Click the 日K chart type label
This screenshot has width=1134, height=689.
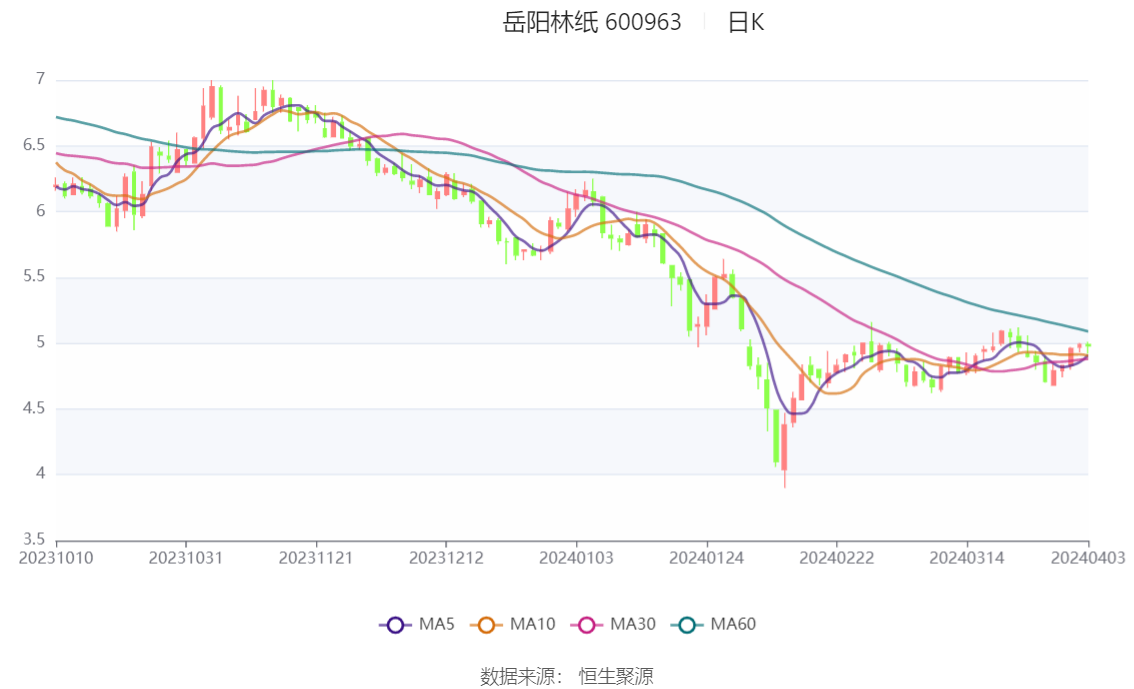pyautogui.click(x=746, y=23)
